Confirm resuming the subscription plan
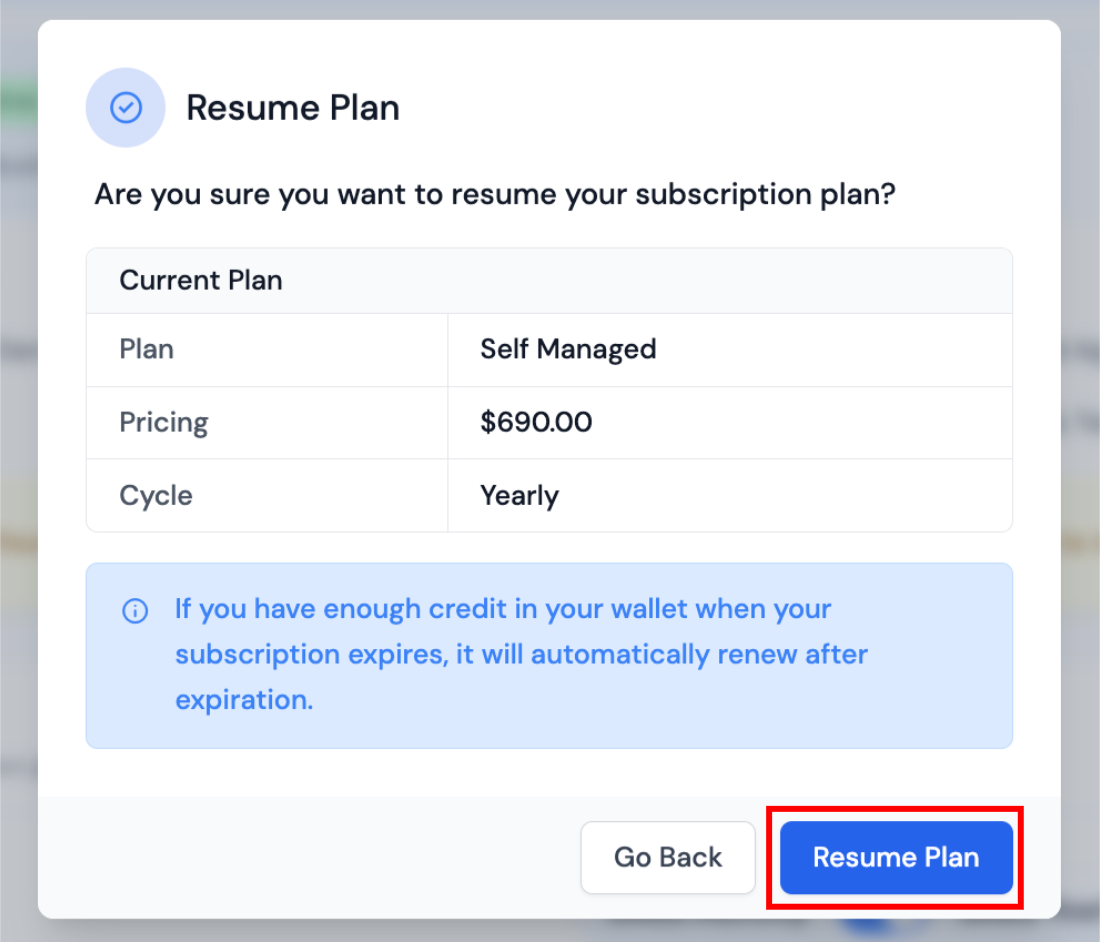 click(x=895, y=857)
